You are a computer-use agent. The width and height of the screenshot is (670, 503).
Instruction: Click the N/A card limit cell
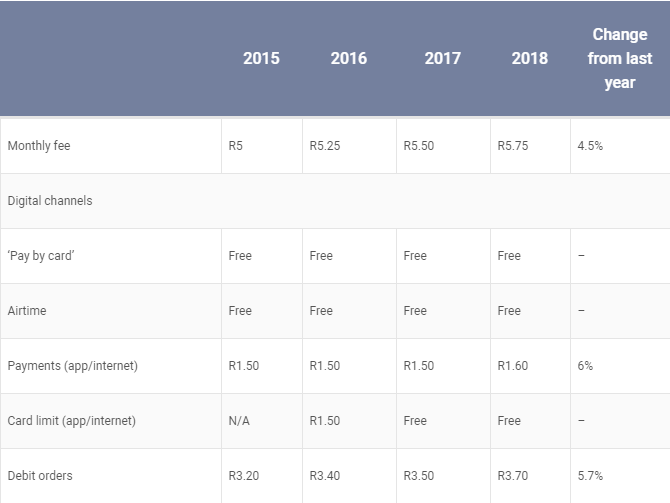240,421
